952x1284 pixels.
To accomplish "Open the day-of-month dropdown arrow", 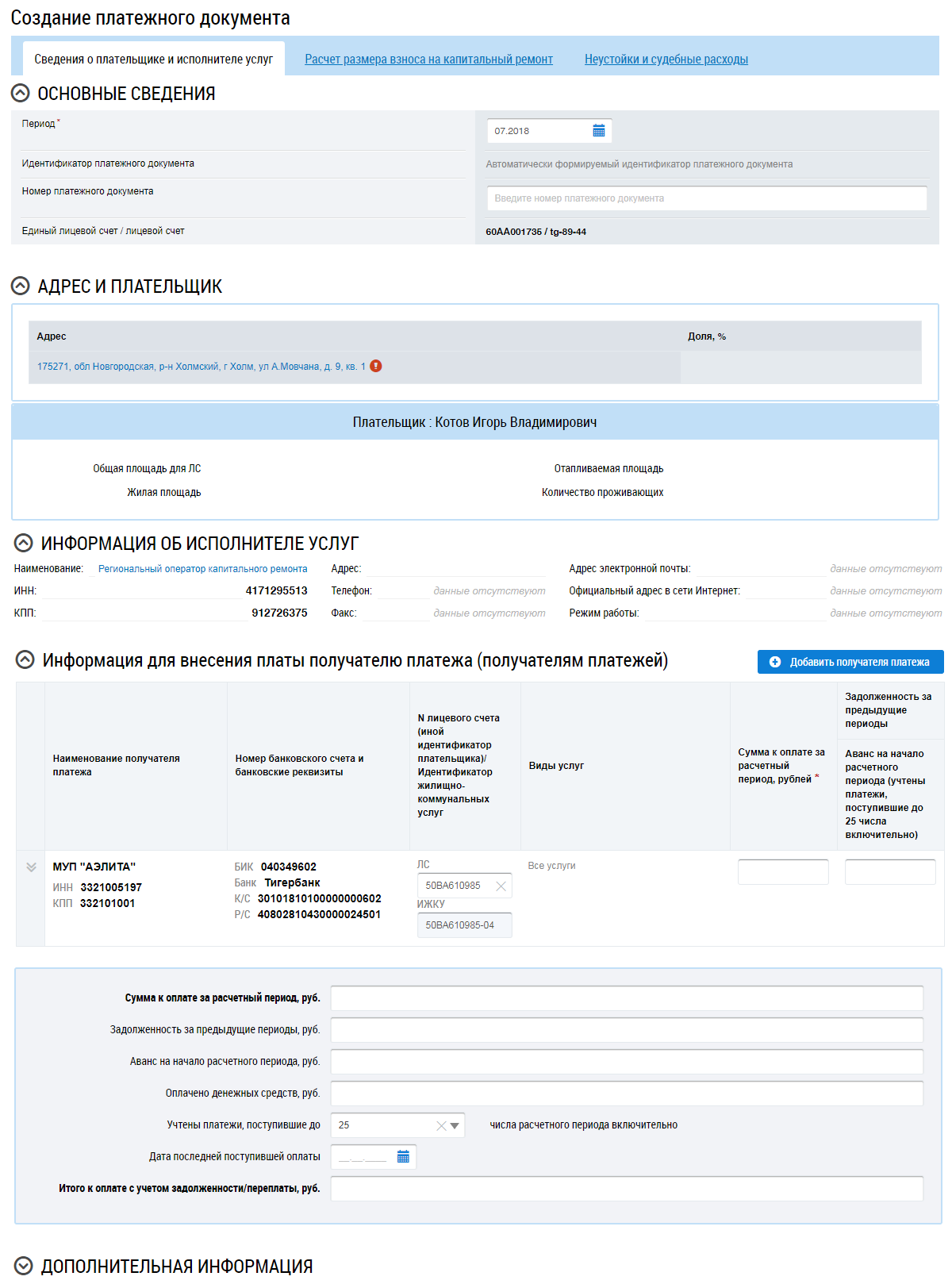I will coord(455,1125).
